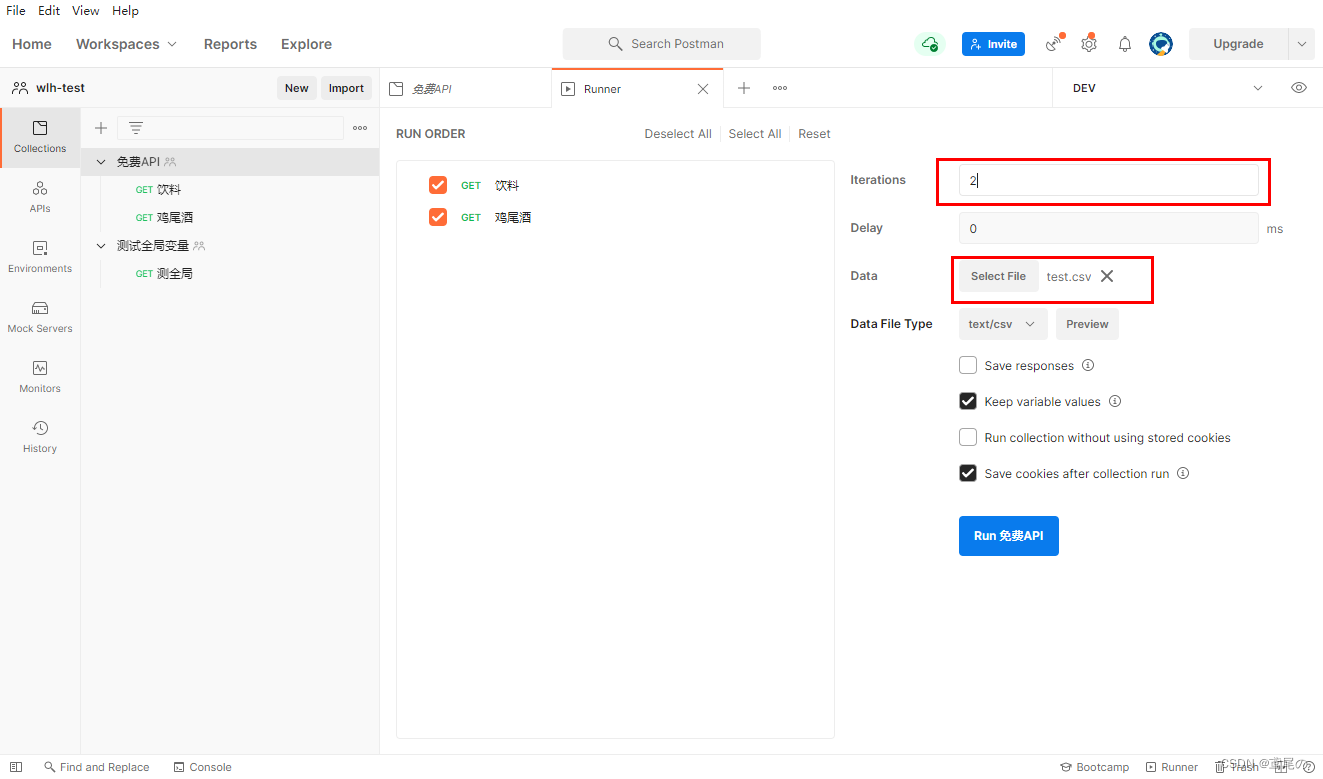Click the plus icon to open new tab
The width and height of the screenshot is (1323, 779).
744,88
